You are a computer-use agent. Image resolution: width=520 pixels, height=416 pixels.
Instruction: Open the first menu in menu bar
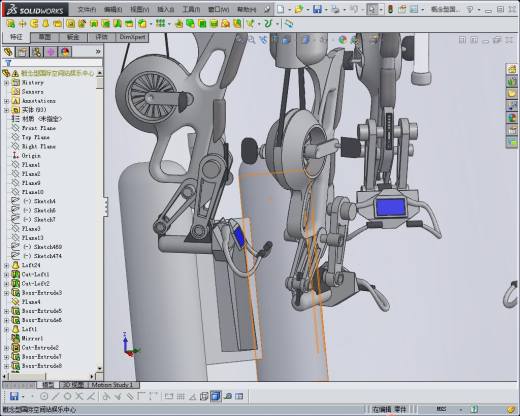click(x=87, y=10)
